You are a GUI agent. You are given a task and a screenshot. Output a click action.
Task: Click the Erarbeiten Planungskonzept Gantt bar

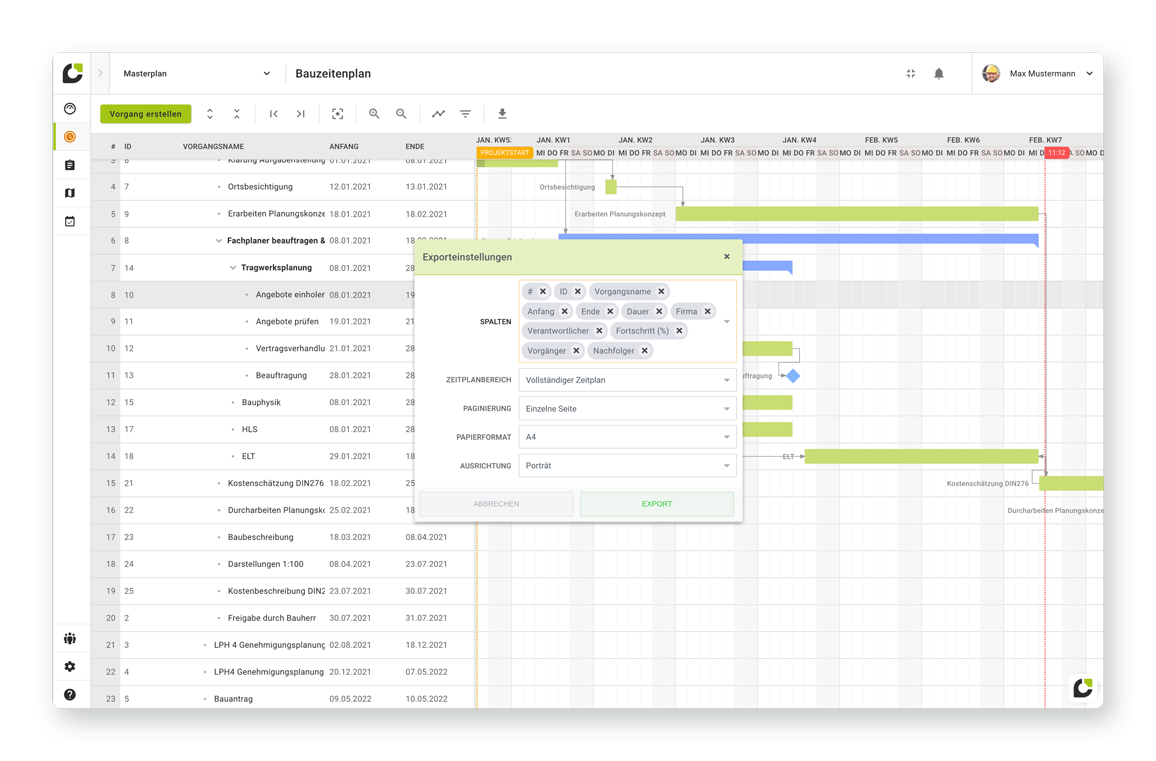tap(857, 214)
